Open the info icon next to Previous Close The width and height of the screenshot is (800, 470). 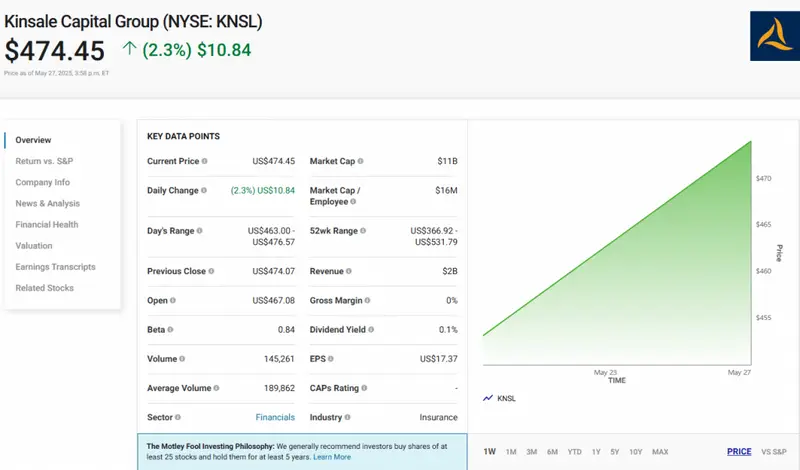tap(211, 271)
